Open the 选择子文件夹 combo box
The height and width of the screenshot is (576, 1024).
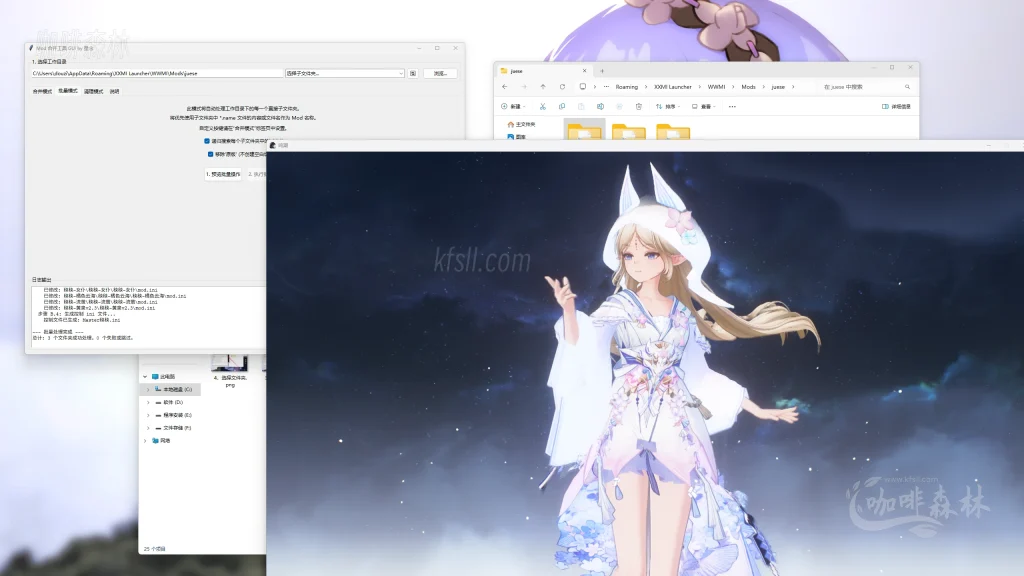point(345,72)
